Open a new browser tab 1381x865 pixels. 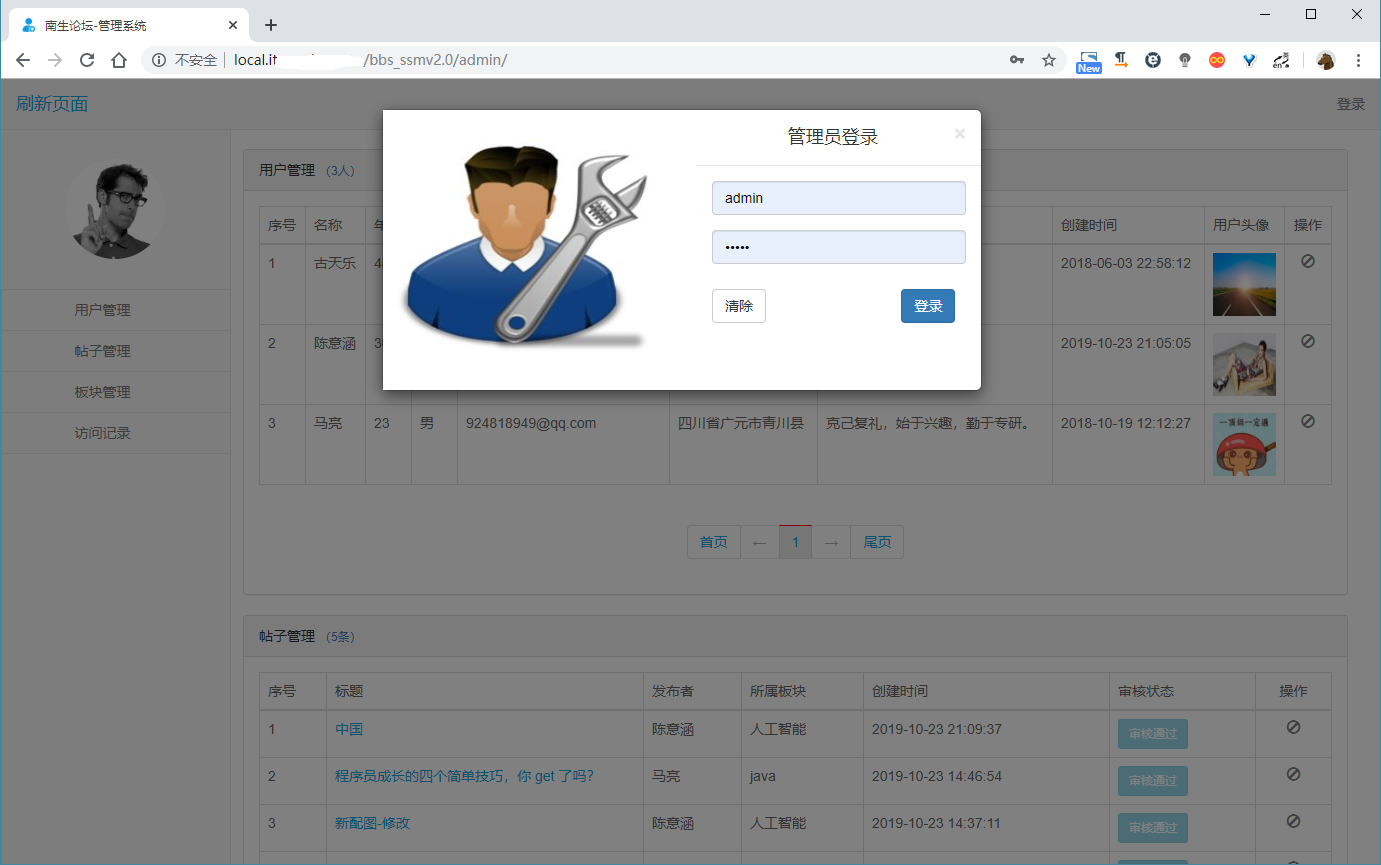(270, 25)
